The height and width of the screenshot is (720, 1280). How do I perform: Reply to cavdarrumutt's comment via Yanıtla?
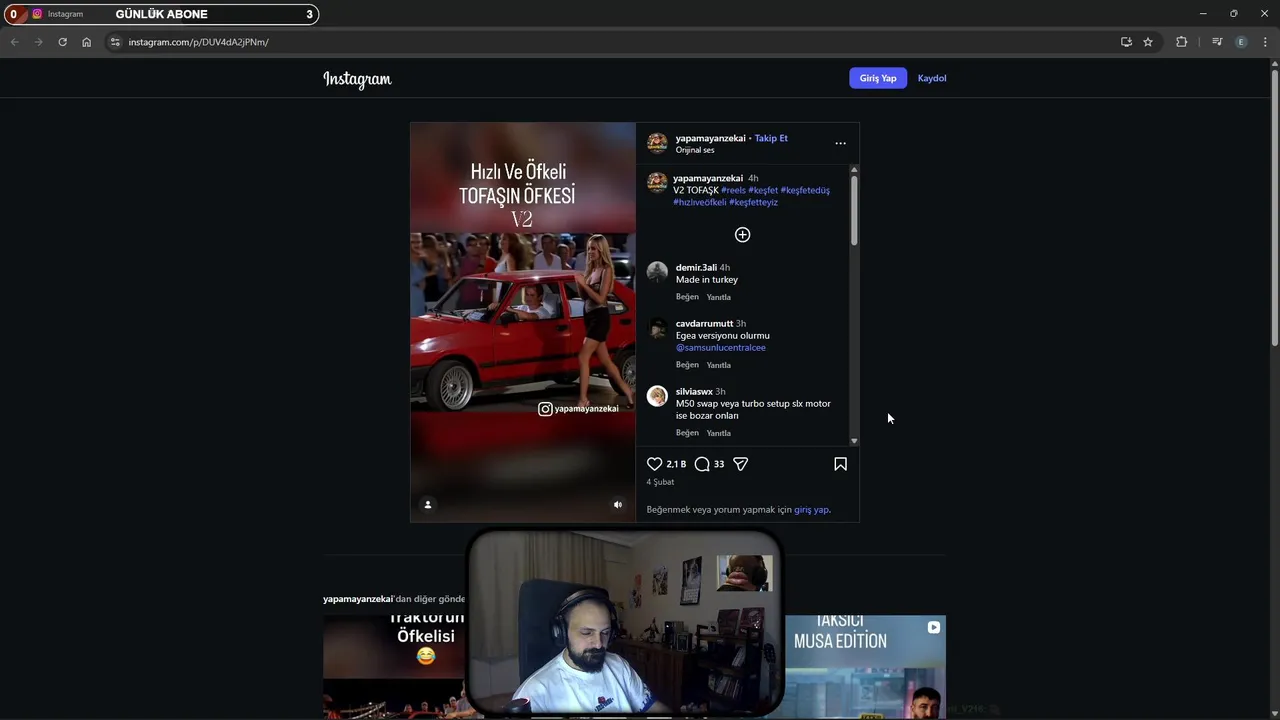pos(718,365)
